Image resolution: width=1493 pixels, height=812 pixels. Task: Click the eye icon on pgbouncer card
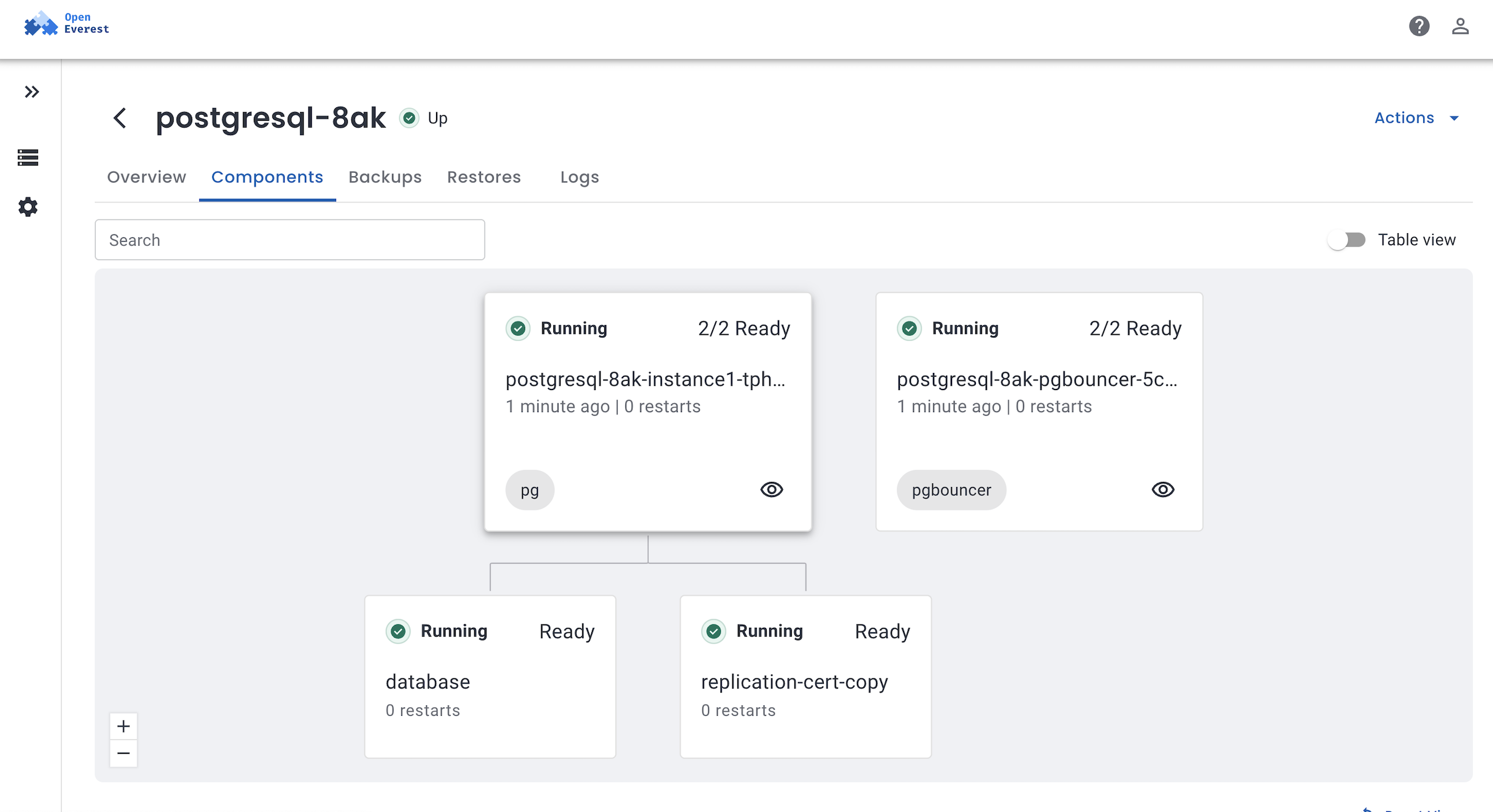pyautogui.click(x=1163, y=489)
